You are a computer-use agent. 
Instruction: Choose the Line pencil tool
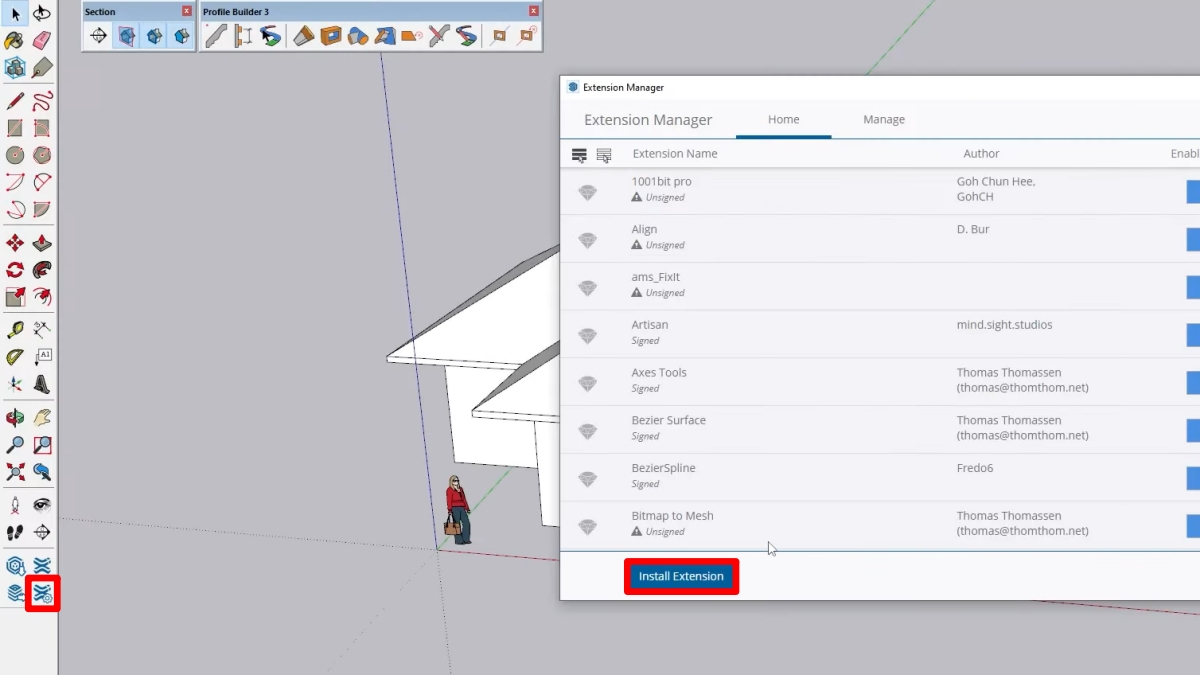[x=15, y=101]
